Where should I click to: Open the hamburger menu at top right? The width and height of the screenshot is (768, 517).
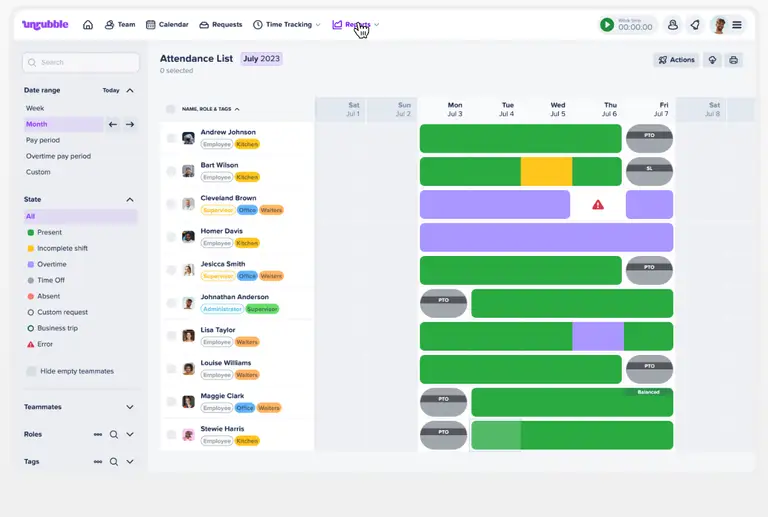737,25
